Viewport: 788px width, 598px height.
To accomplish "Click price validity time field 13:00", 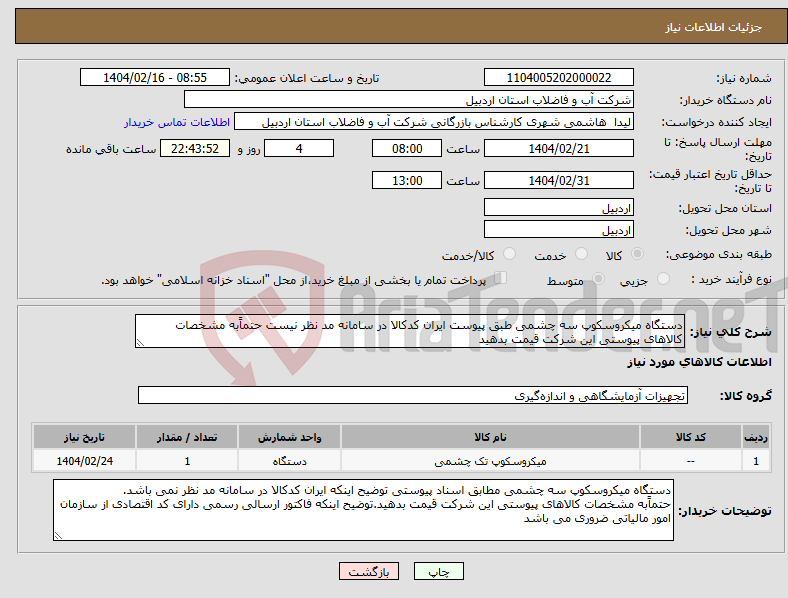I will tap(407, 180).
